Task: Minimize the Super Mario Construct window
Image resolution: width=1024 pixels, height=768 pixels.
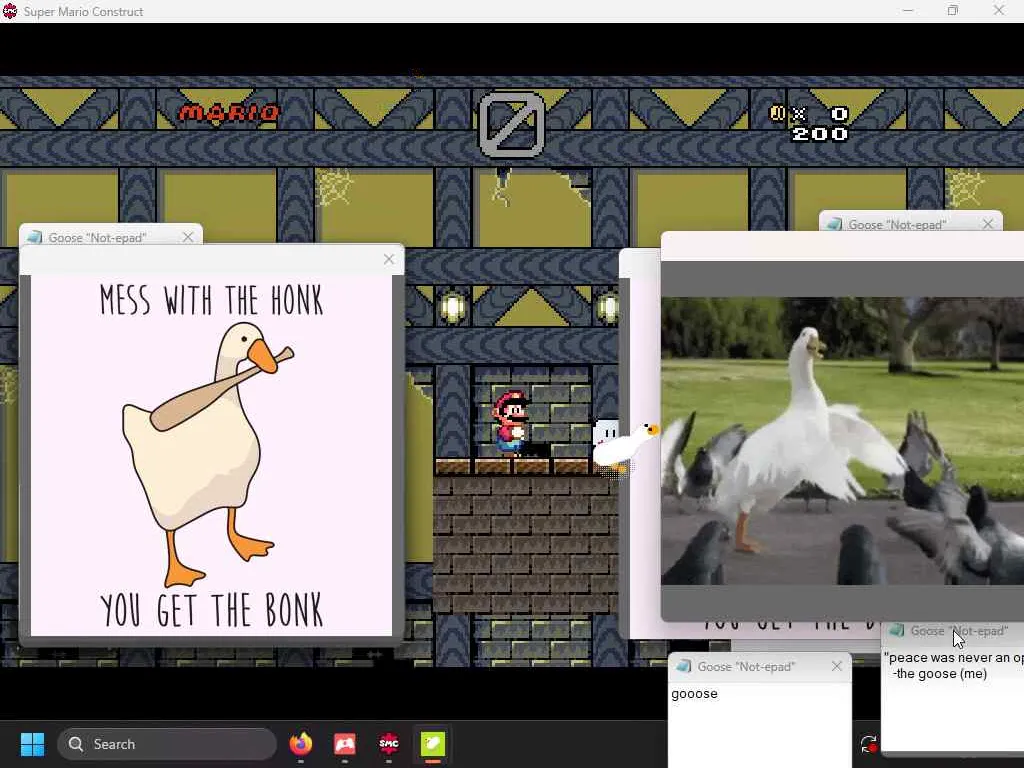Action: coord(908,11)
